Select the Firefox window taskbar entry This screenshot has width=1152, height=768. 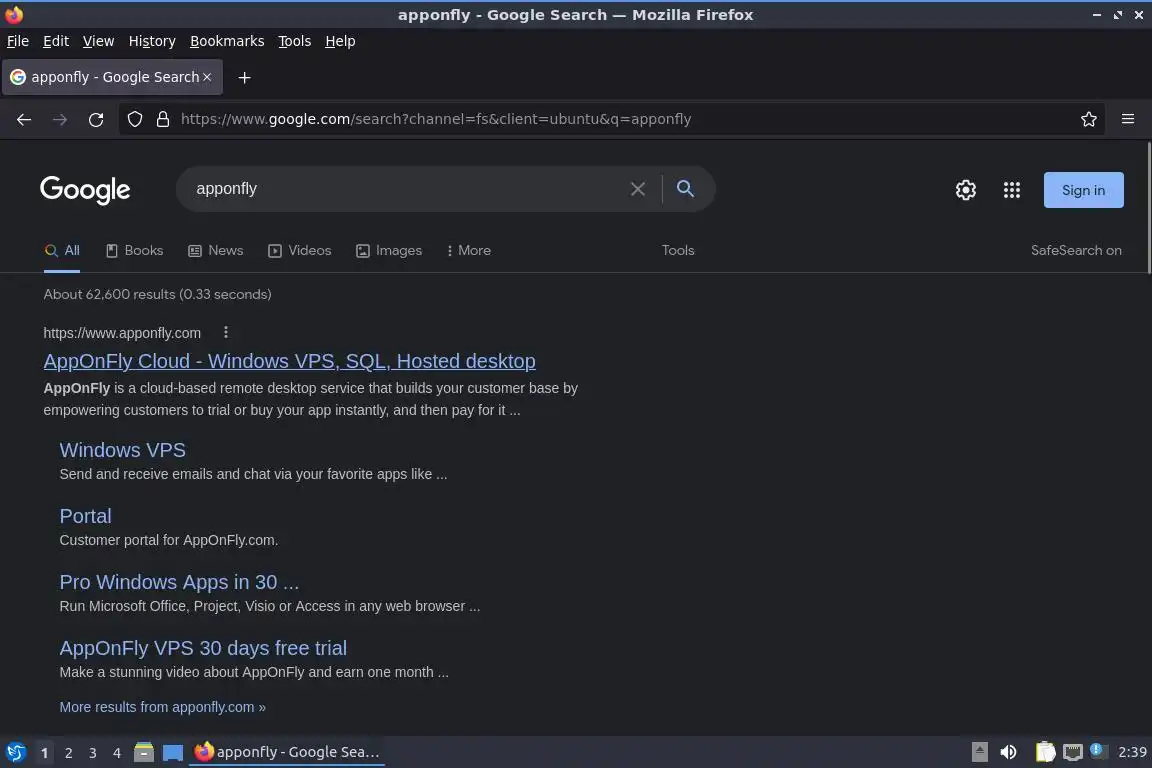tap(287, 752)
